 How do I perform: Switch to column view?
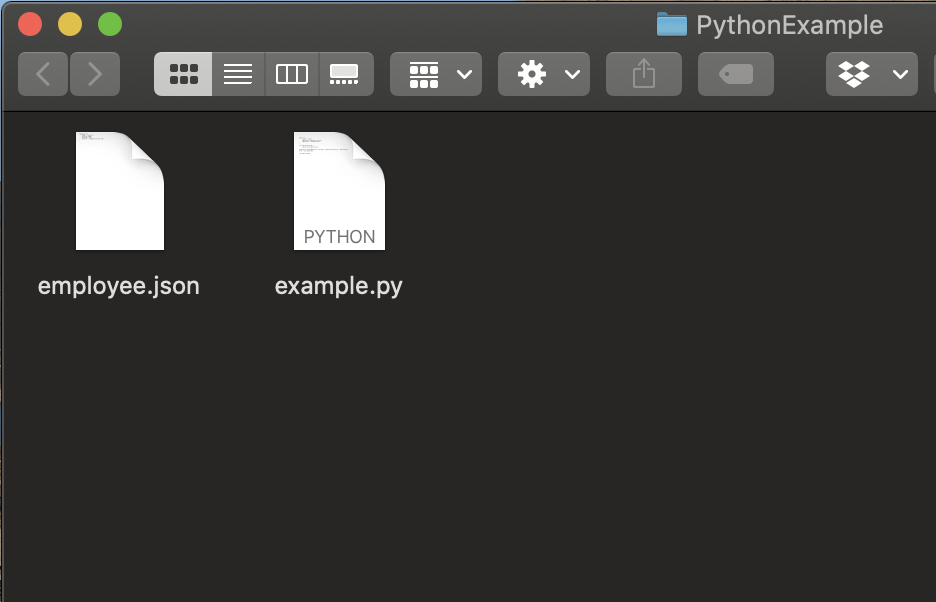point(291,73)
